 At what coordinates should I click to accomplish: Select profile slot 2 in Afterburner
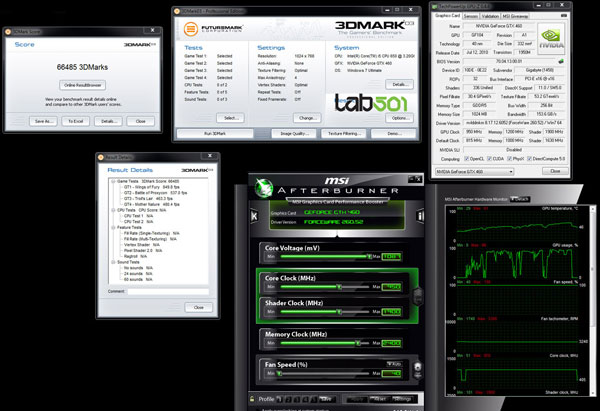[x=288, y=399]
